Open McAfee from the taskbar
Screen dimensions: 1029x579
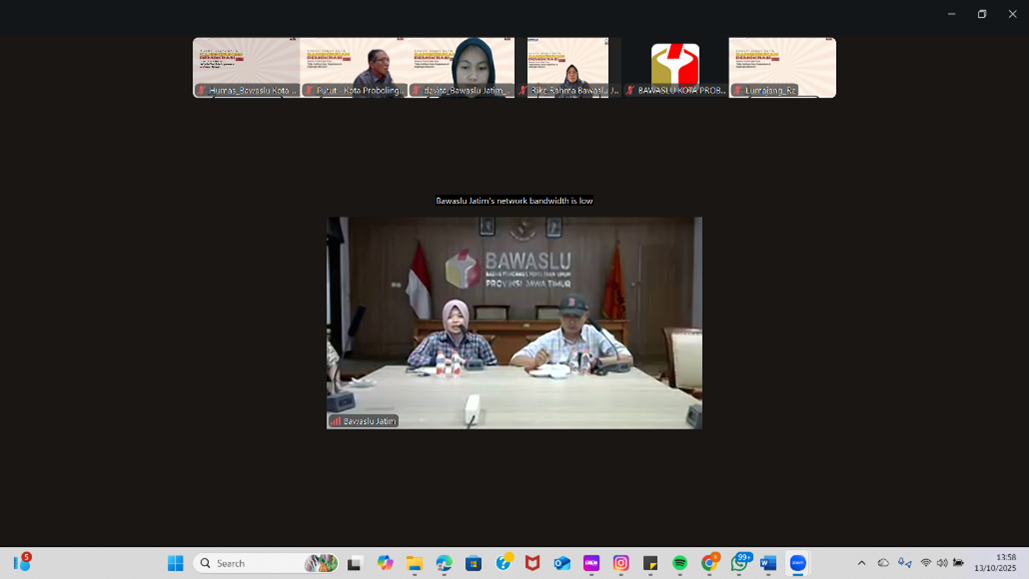(x=532, y=563)
